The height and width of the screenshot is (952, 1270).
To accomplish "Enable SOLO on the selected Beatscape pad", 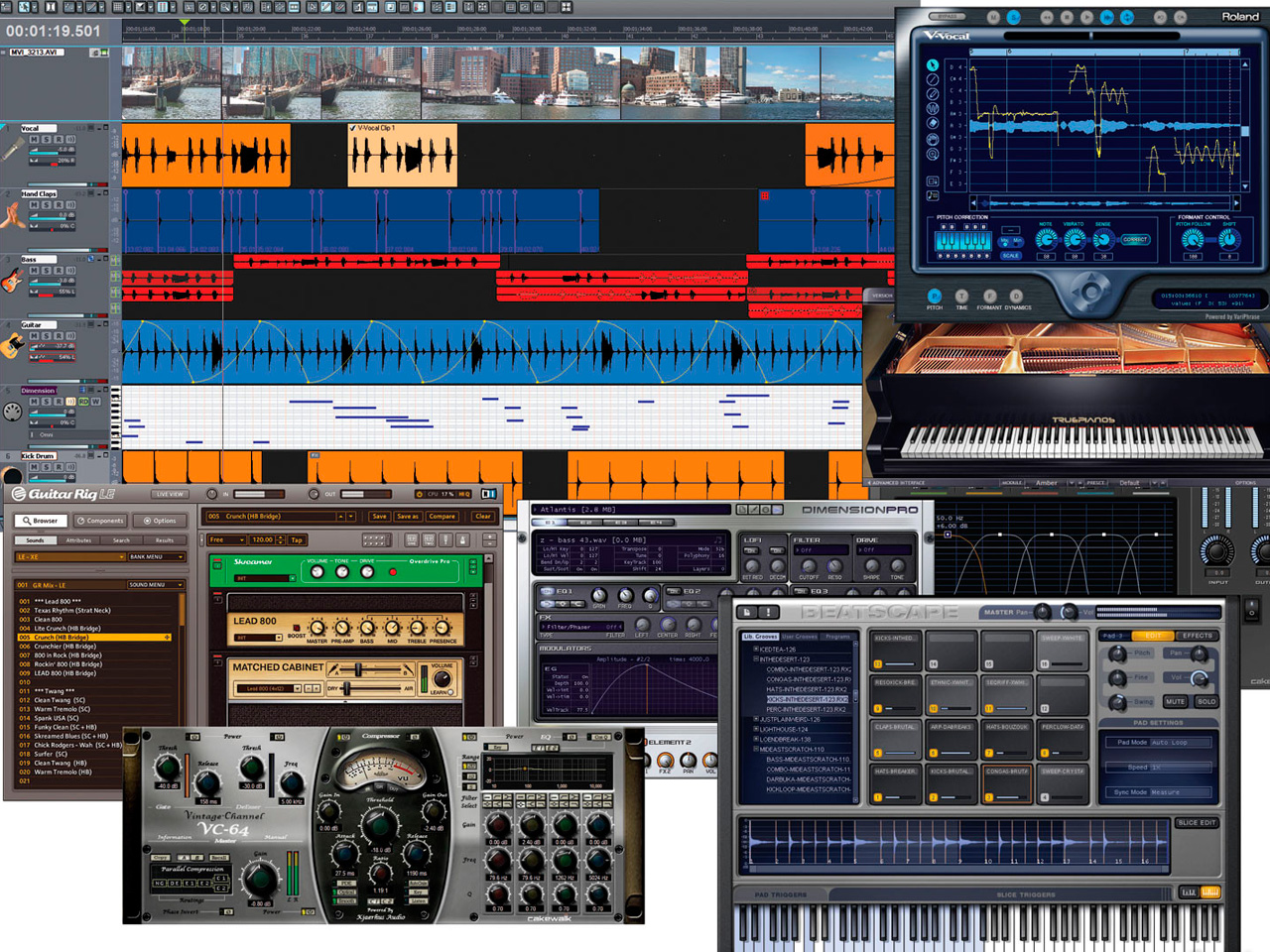I will click(1206, 701).
